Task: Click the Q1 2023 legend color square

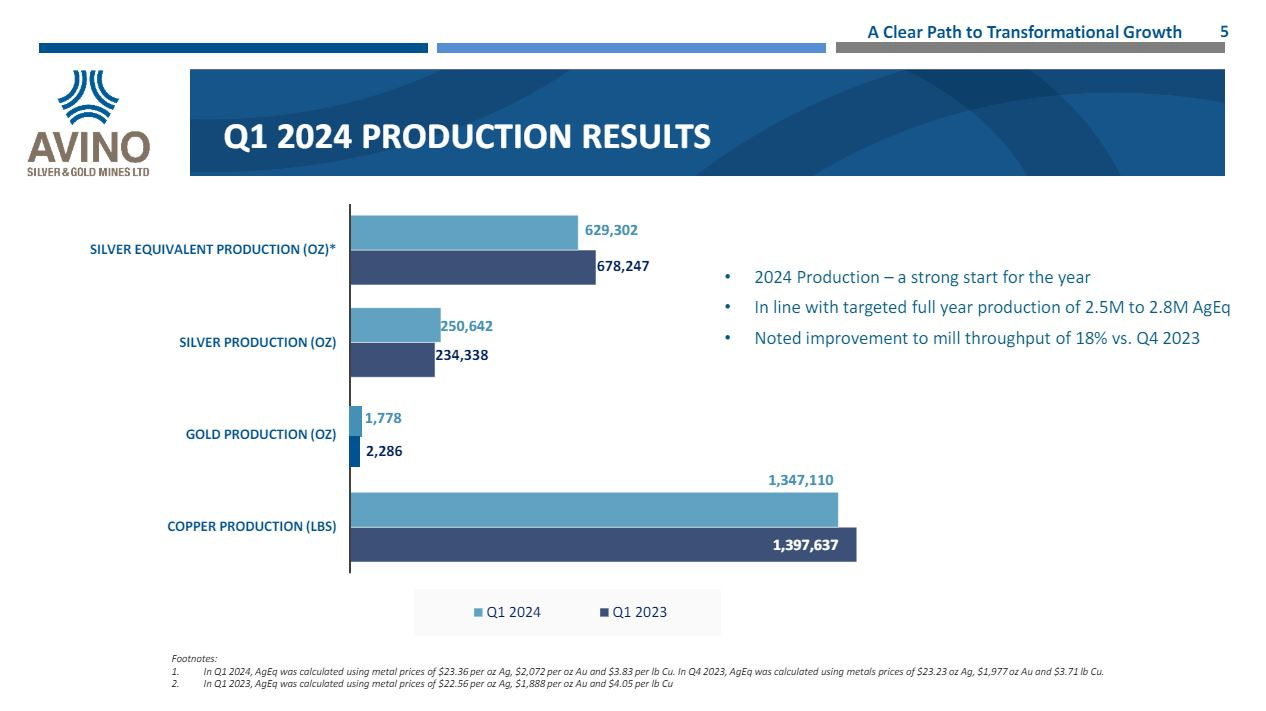Action: pyautogui.click(x=604, y=613)
